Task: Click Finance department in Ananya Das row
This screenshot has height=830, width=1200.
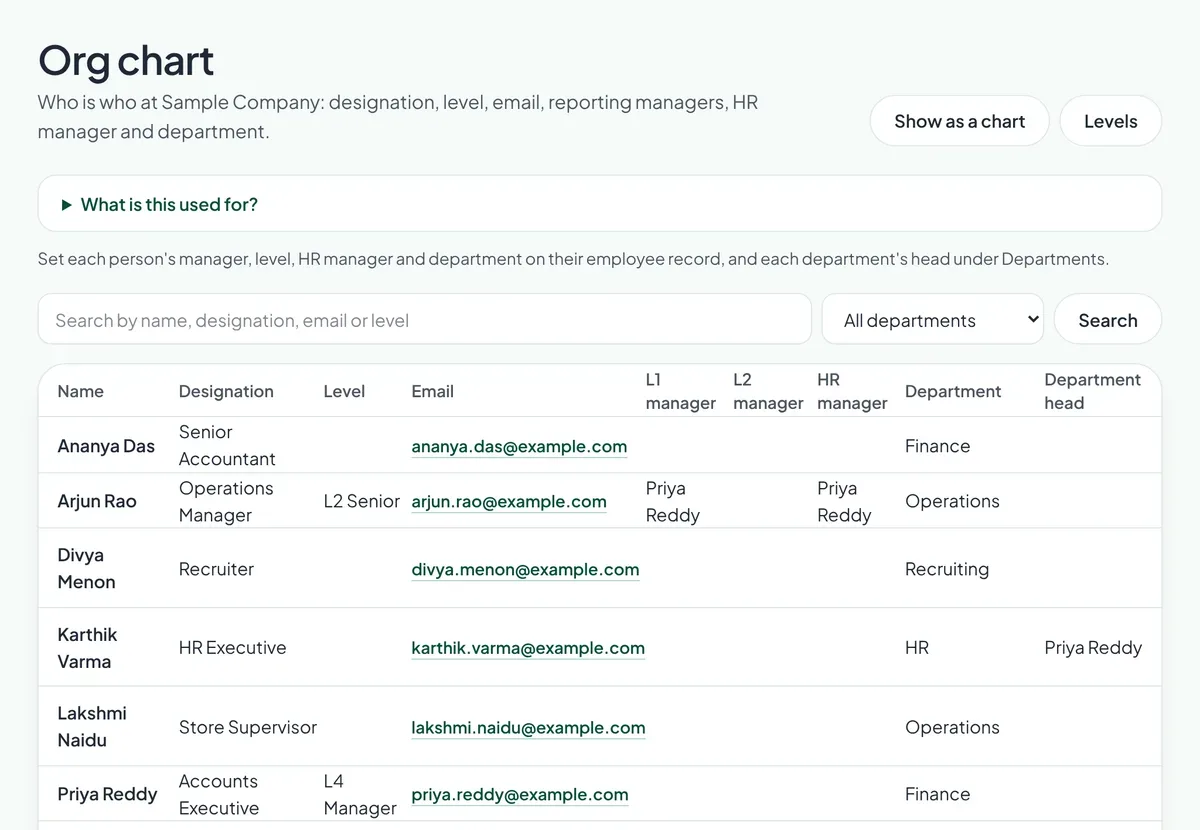Action: 937,446
